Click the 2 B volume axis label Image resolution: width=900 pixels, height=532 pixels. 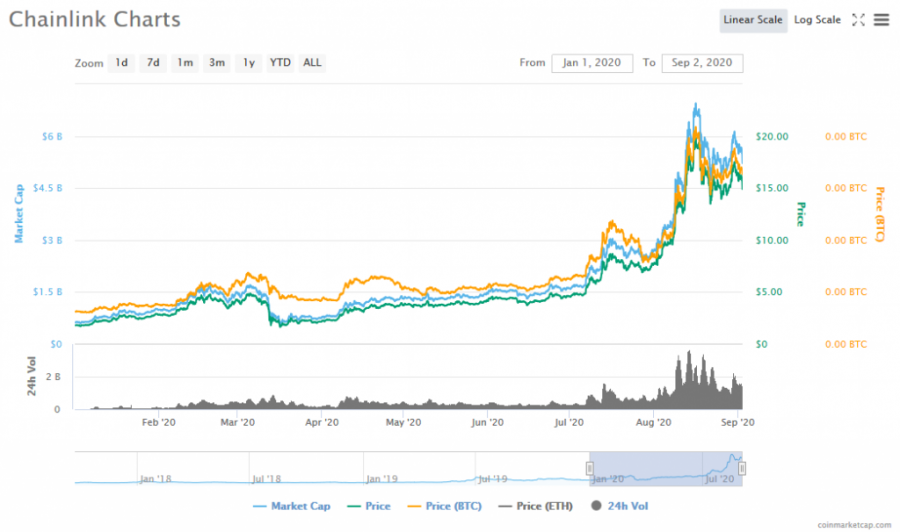(53, 377)
